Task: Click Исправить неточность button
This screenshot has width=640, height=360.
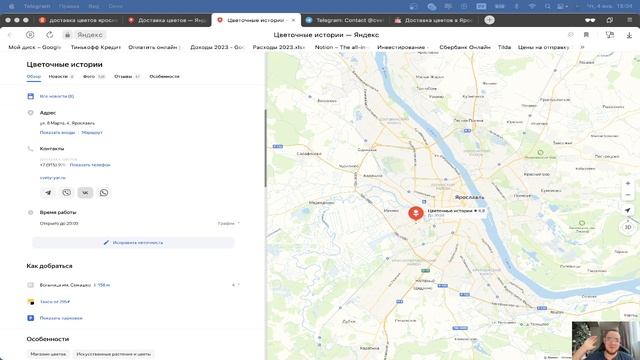Action: tap(133, 242)
